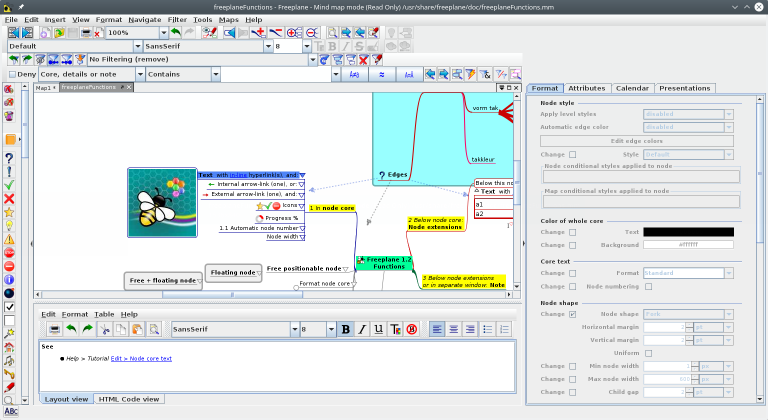This screenshot has width=768, height=420.
Task: Click the red X in filter toolbar
Action: pos(363,60)
